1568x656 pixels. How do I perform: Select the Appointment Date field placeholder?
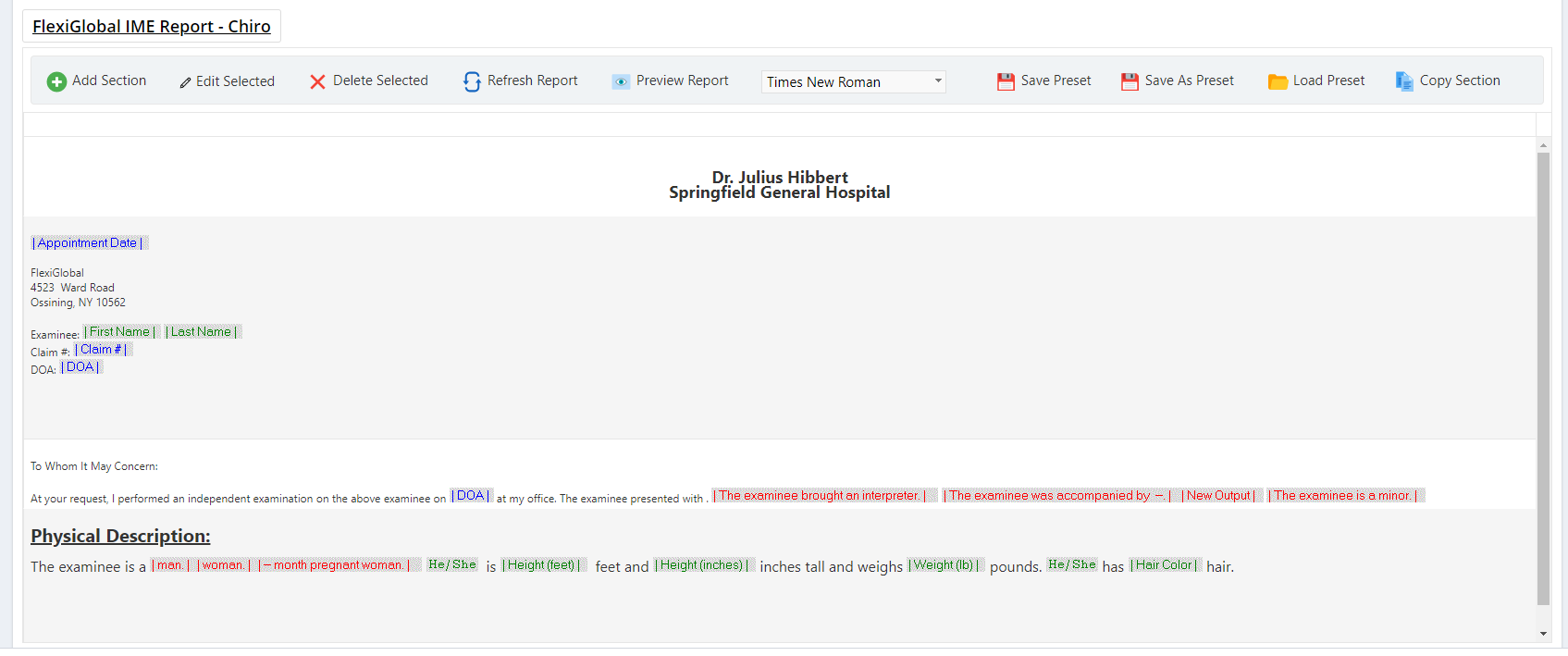point(88,243)
